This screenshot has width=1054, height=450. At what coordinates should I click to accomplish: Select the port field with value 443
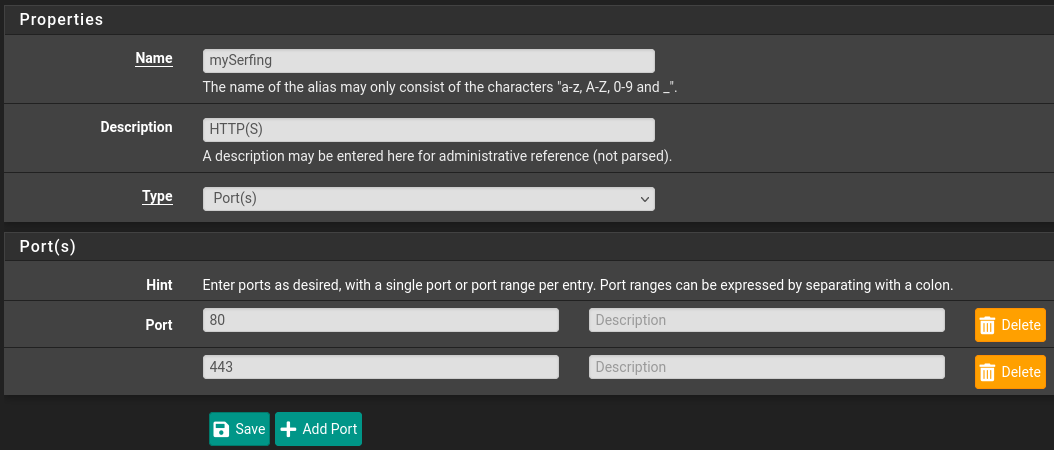coord(380,367)
